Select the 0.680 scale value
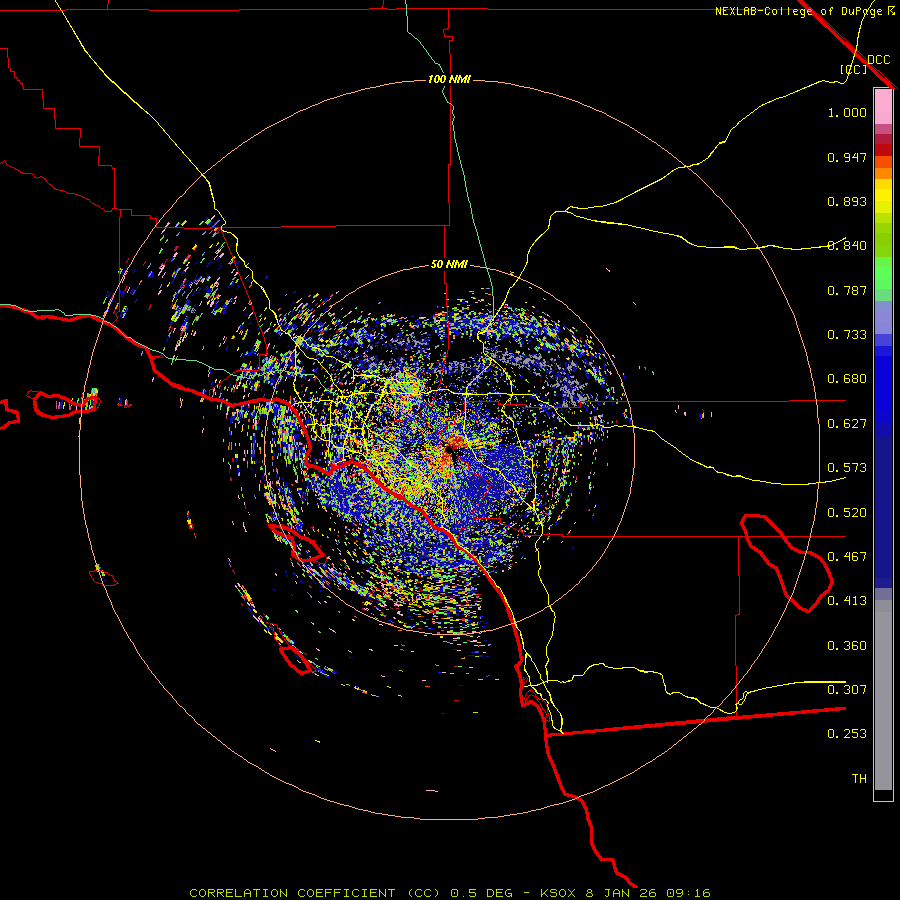Viewport: 900px width, 900px height. tap(847, 379)
